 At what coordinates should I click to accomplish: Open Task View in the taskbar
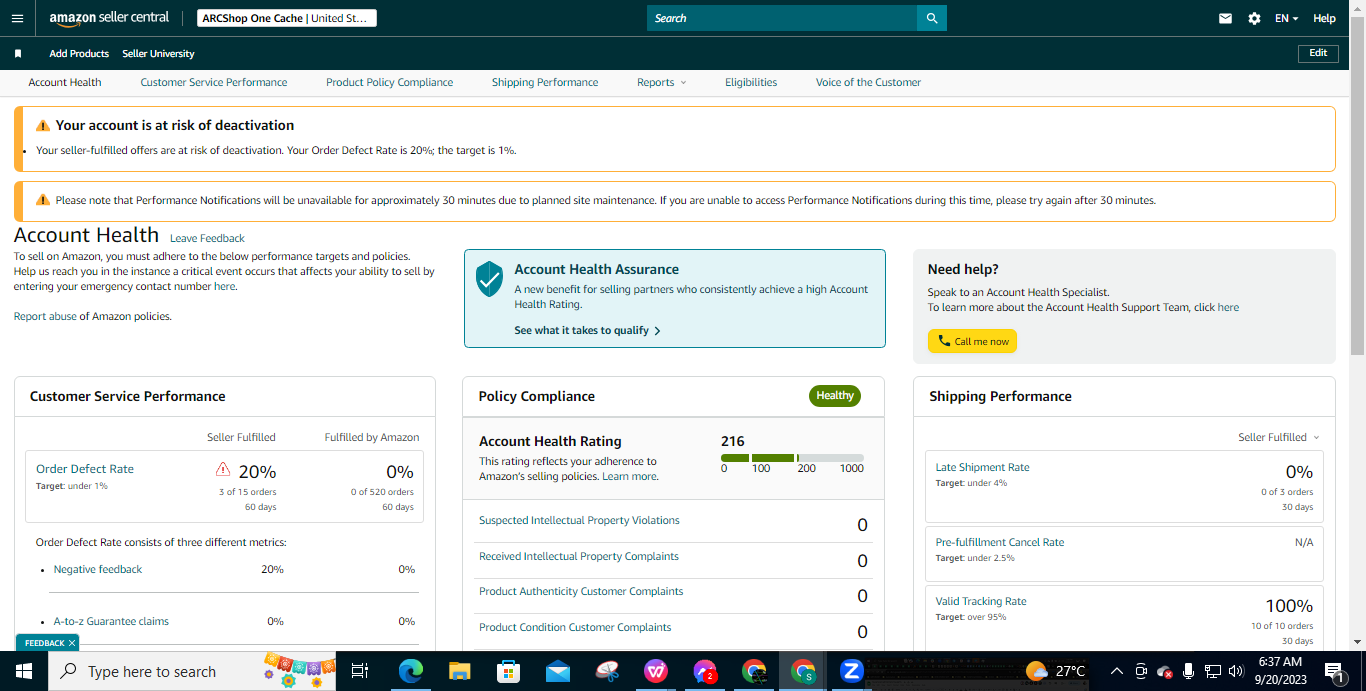click(361, 671)
